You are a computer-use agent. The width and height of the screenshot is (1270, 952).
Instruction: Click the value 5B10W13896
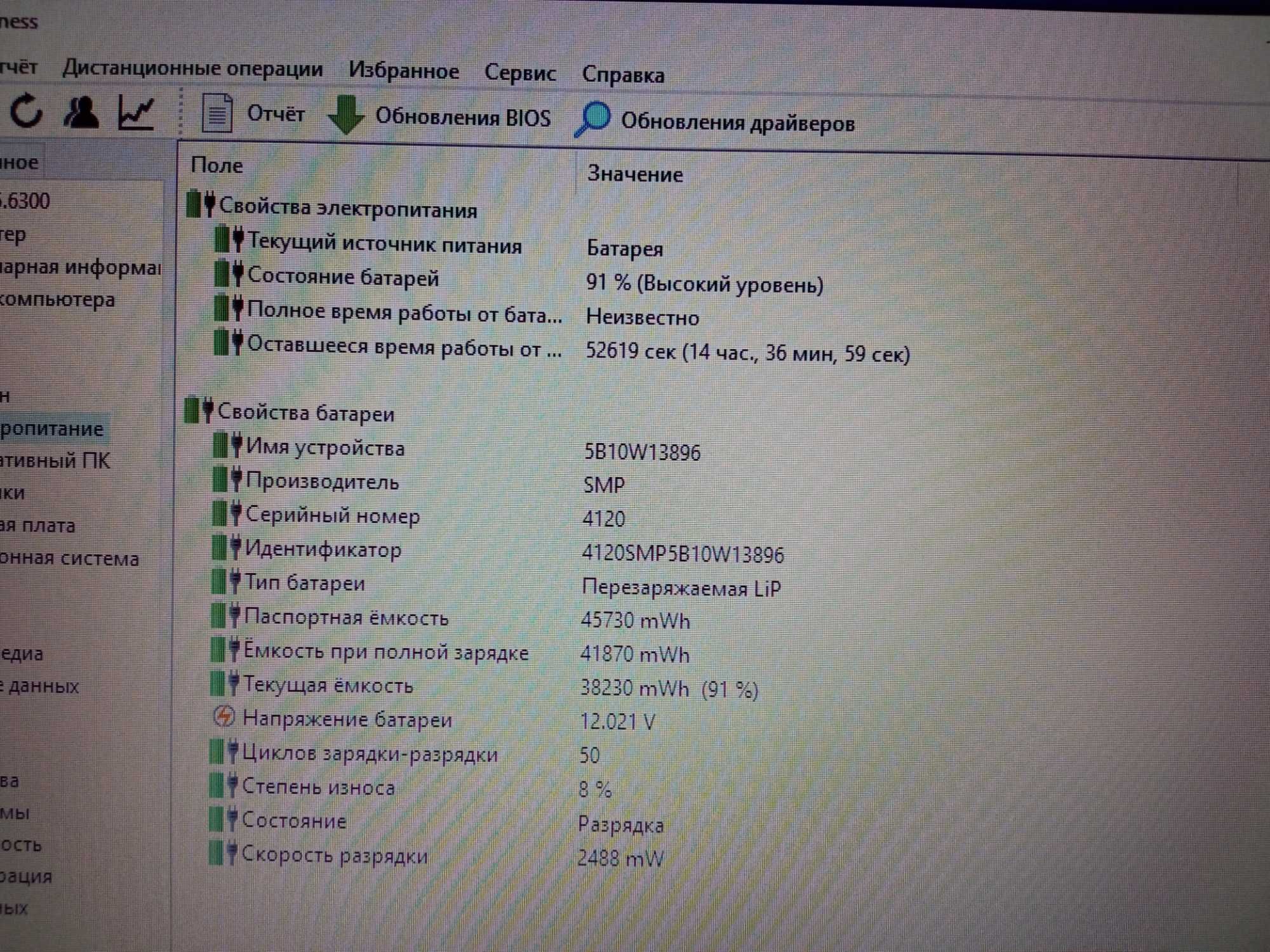[x=642, y=452]
